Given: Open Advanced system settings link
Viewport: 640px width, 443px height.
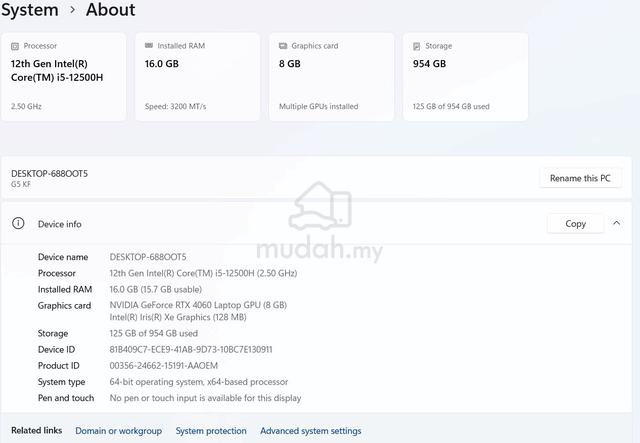Looking at the screenshot, I should [311, 431].
